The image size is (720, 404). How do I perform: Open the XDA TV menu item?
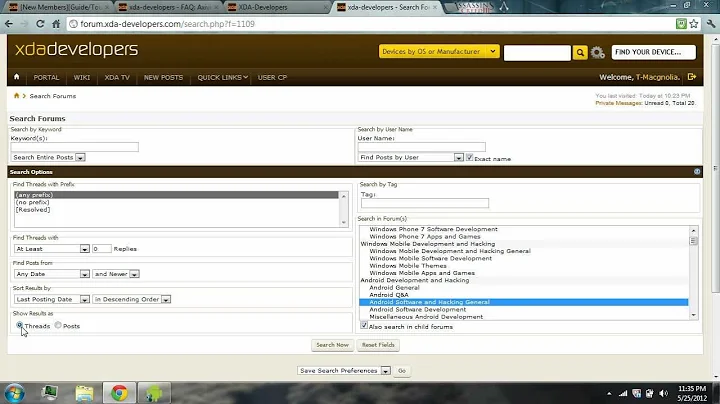[x=117, y=77]
